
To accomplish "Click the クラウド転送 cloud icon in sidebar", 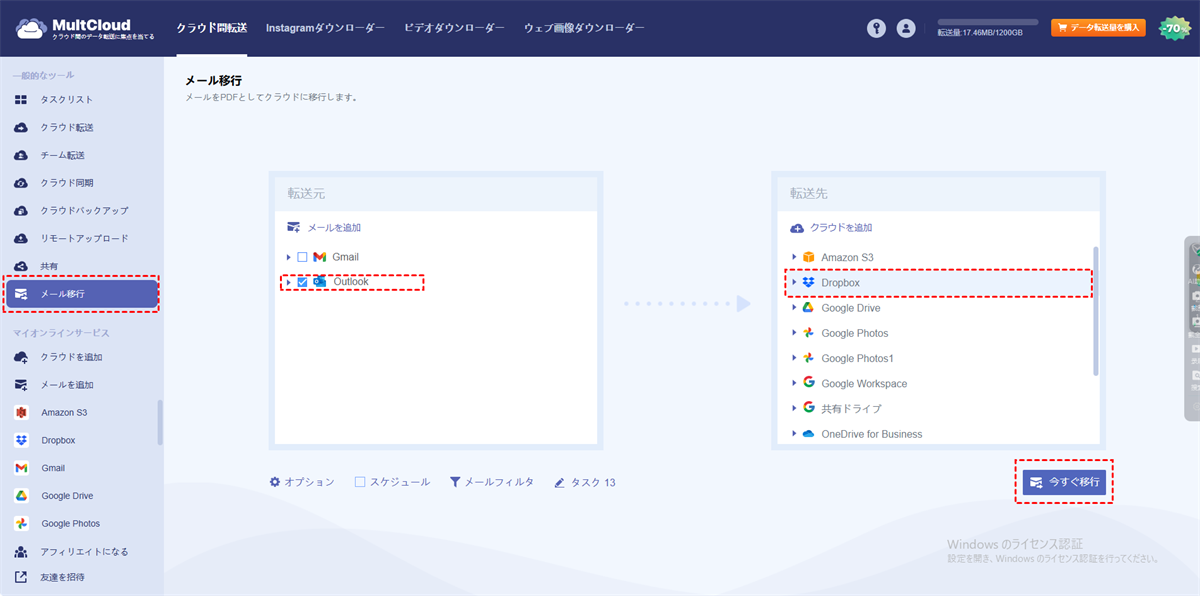I will pos(21,128).
